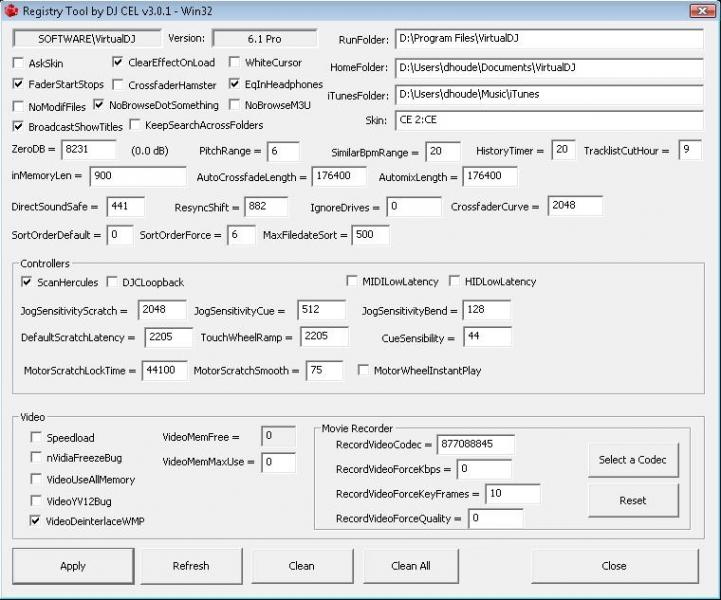Select the RecordVideoCodec field
The image size is (721, 600).
pyautogui.click(x=475, y=444)
